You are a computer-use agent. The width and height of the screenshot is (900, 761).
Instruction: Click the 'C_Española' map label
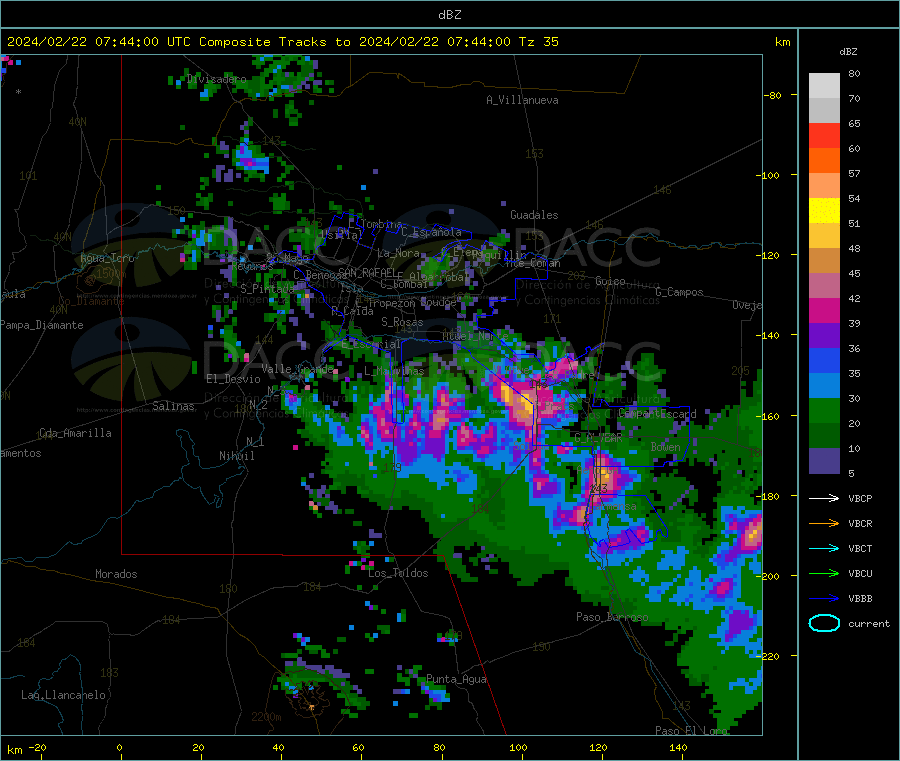[432, 232]
